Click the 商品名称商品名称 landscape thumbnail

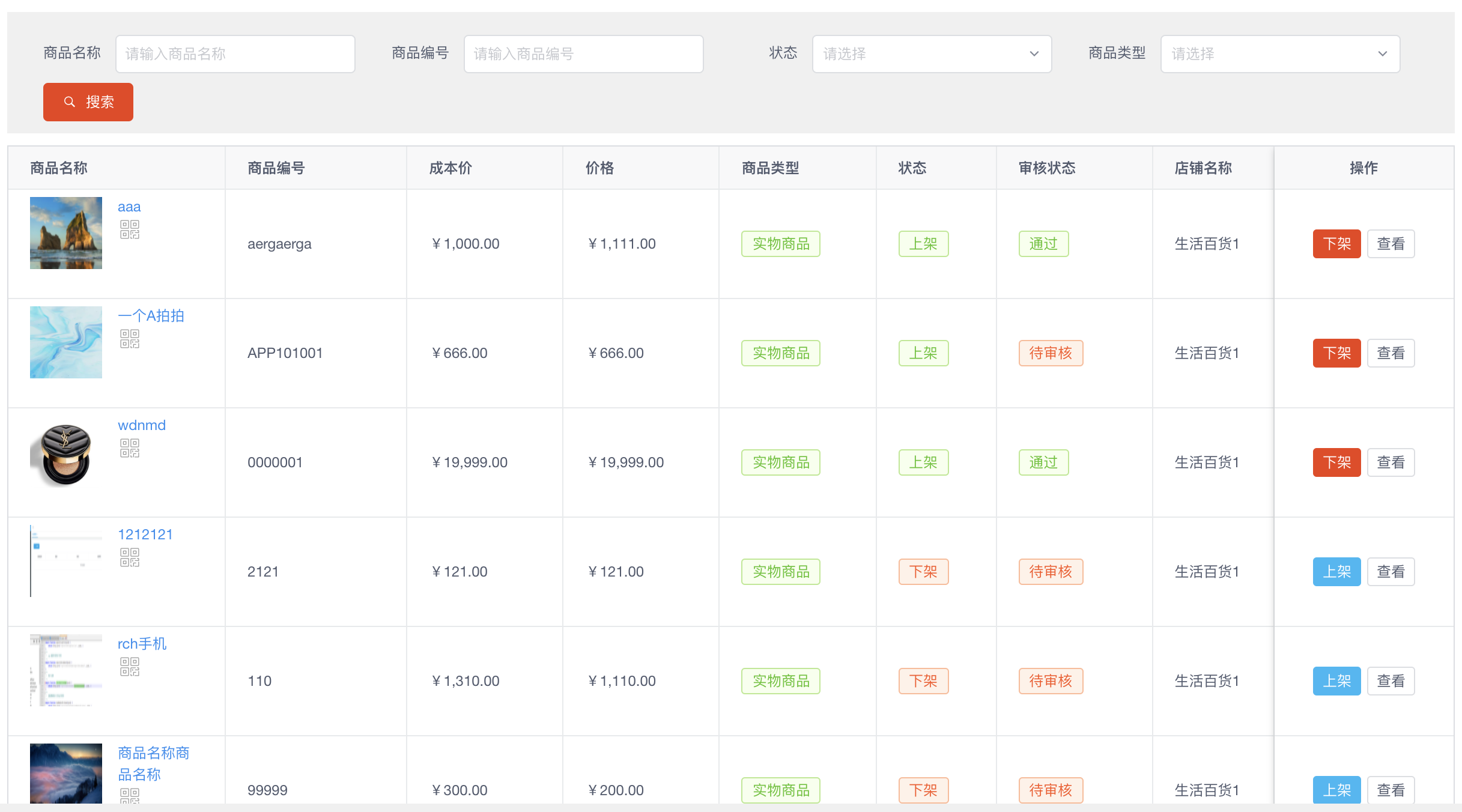pos(66,774)
